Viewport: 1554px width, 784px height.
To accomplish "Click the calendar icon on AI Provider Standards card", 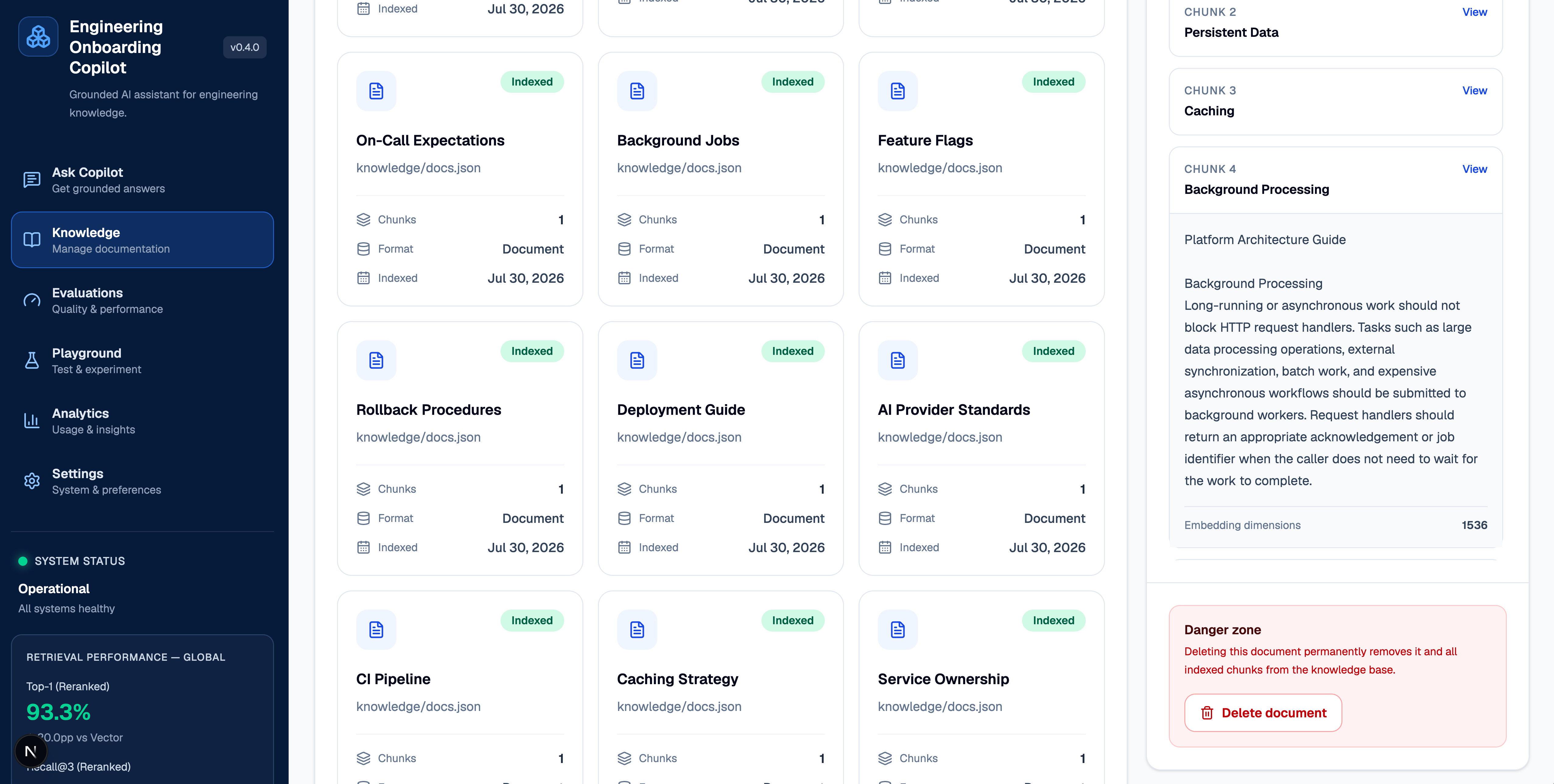I will pyautogui.click(x=885, y=548).
